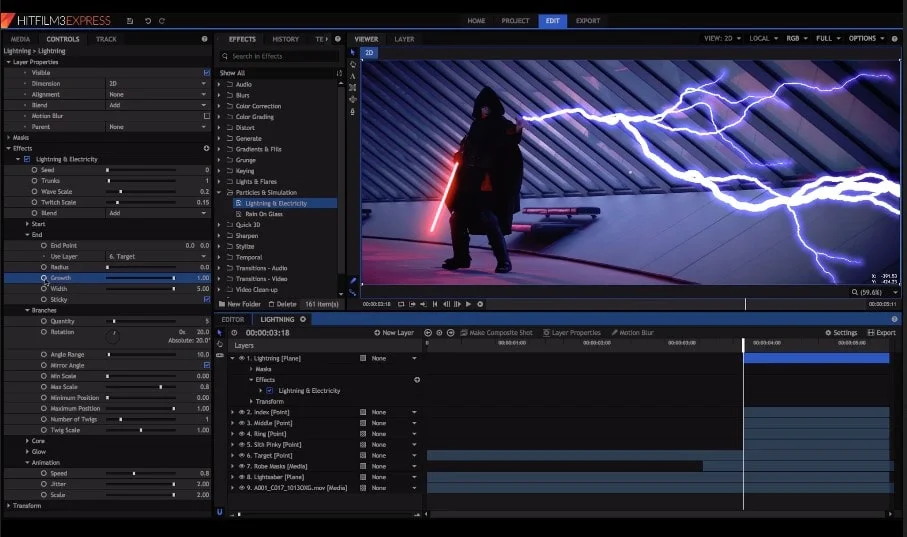
Task: Open the VIEW: 2D dropdown
Action: [722, 38]
